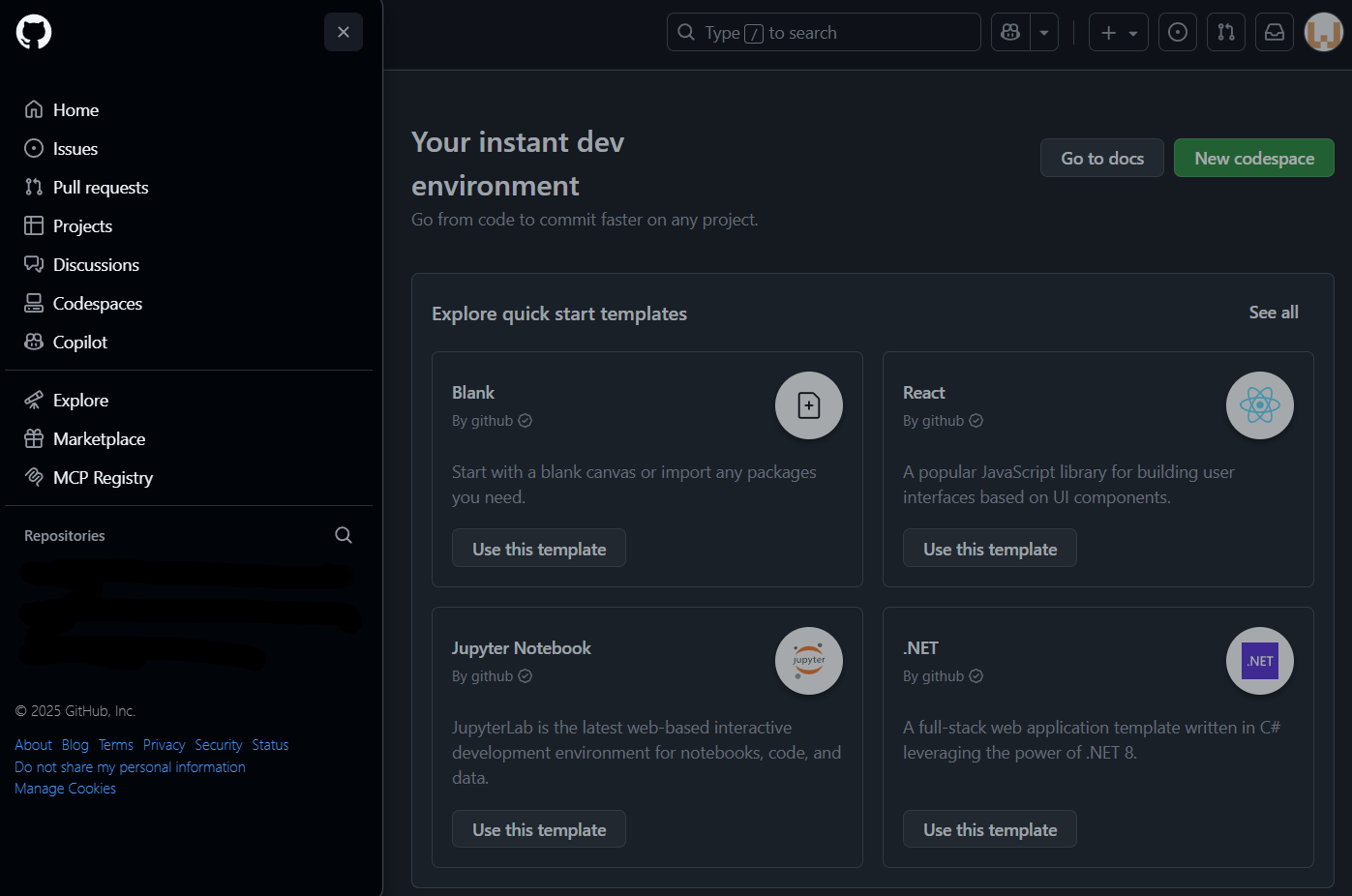The height and width of the screenshot is (896, 1352).
Task: Use this template for Jupyter Notebook
Action: click(x=538, y=828)
